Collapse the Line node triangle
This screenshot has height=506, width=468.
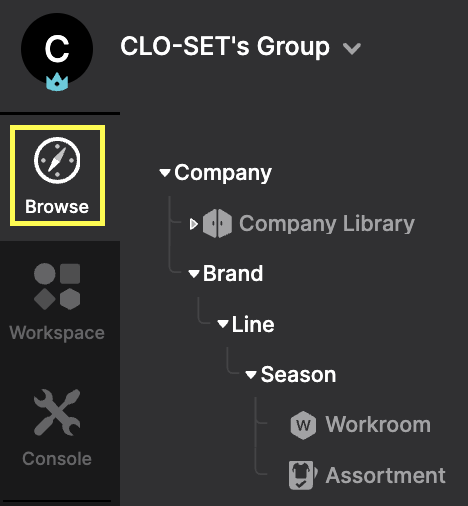[223, 324]
